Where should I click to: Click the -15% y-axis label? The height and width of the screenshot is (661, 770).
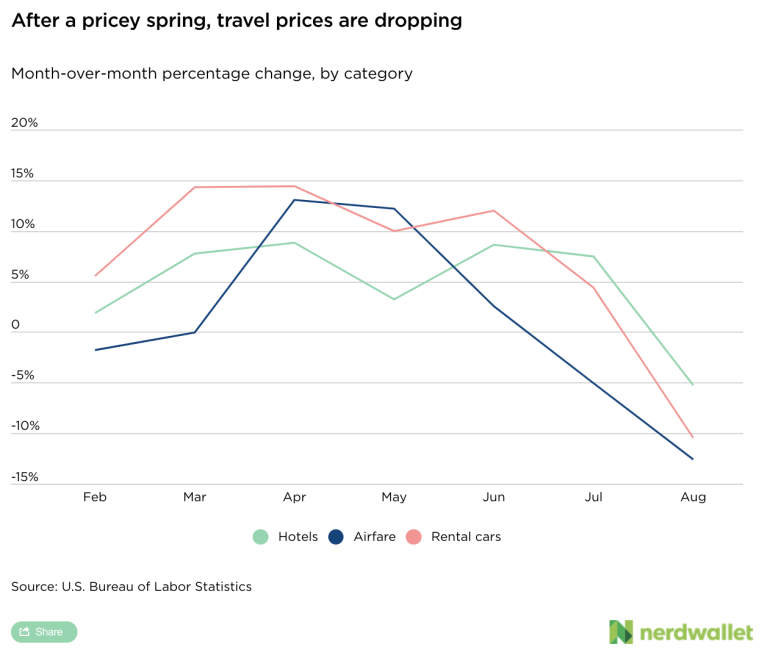(x=24, y=477)
